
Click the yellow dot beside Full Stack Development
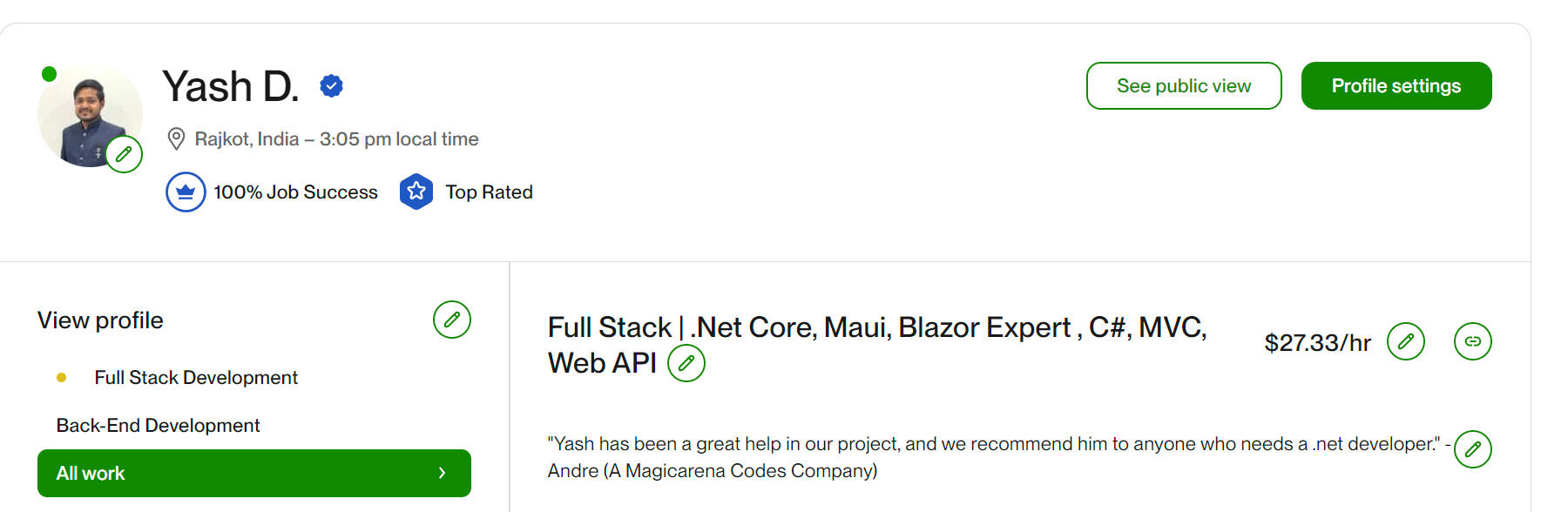point(61,378)
